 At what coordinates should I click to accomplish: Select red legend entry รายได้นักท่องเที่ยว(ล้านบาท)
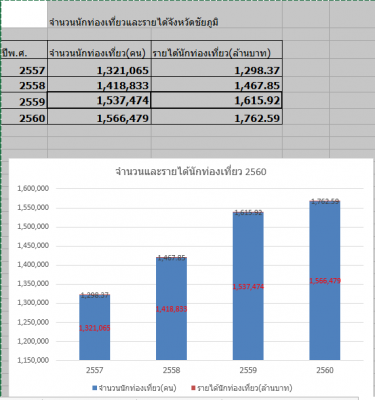point(242,388)
